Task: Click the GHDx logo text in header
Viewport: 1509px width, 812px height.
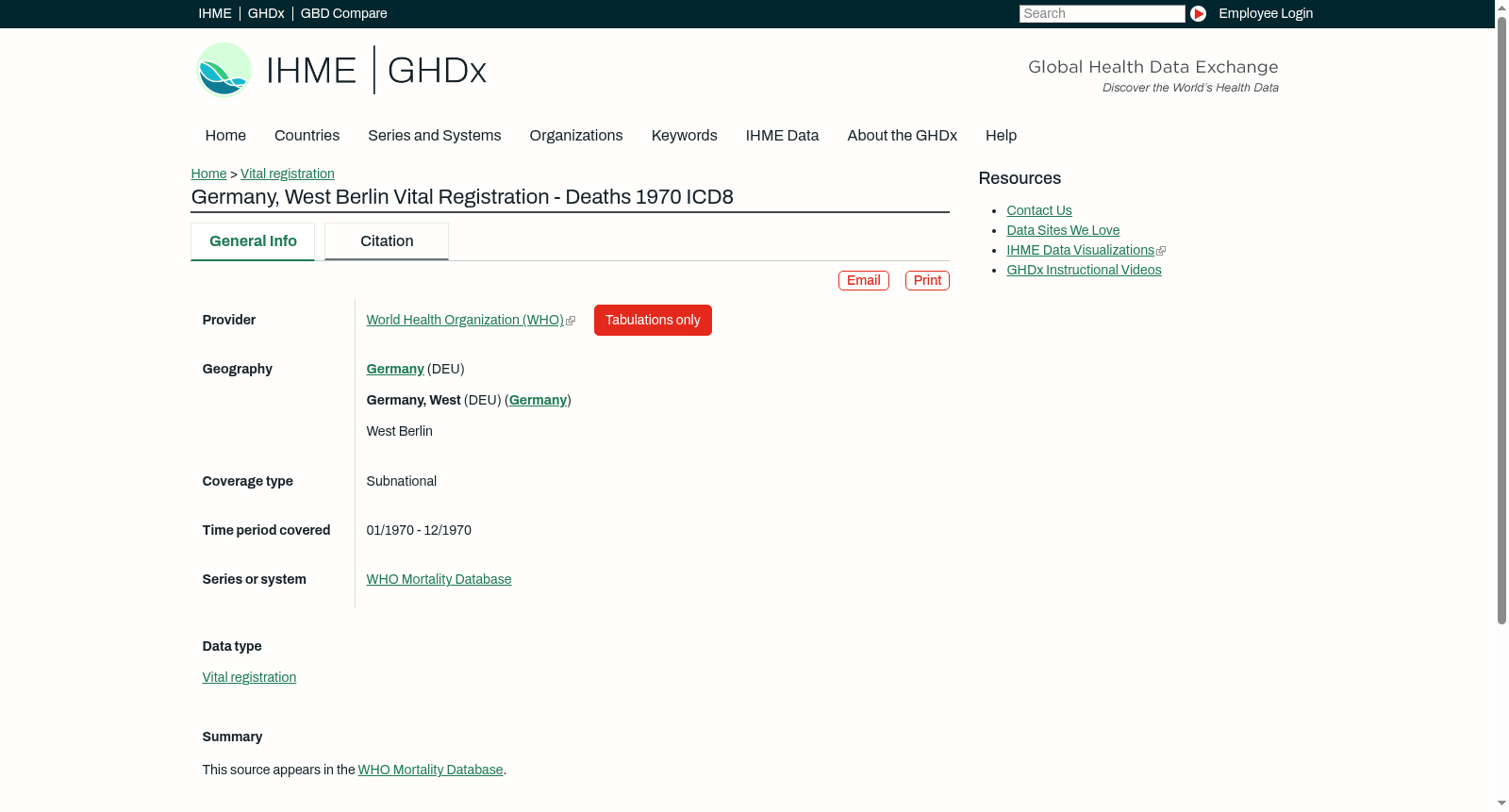Action: [437, 71]
